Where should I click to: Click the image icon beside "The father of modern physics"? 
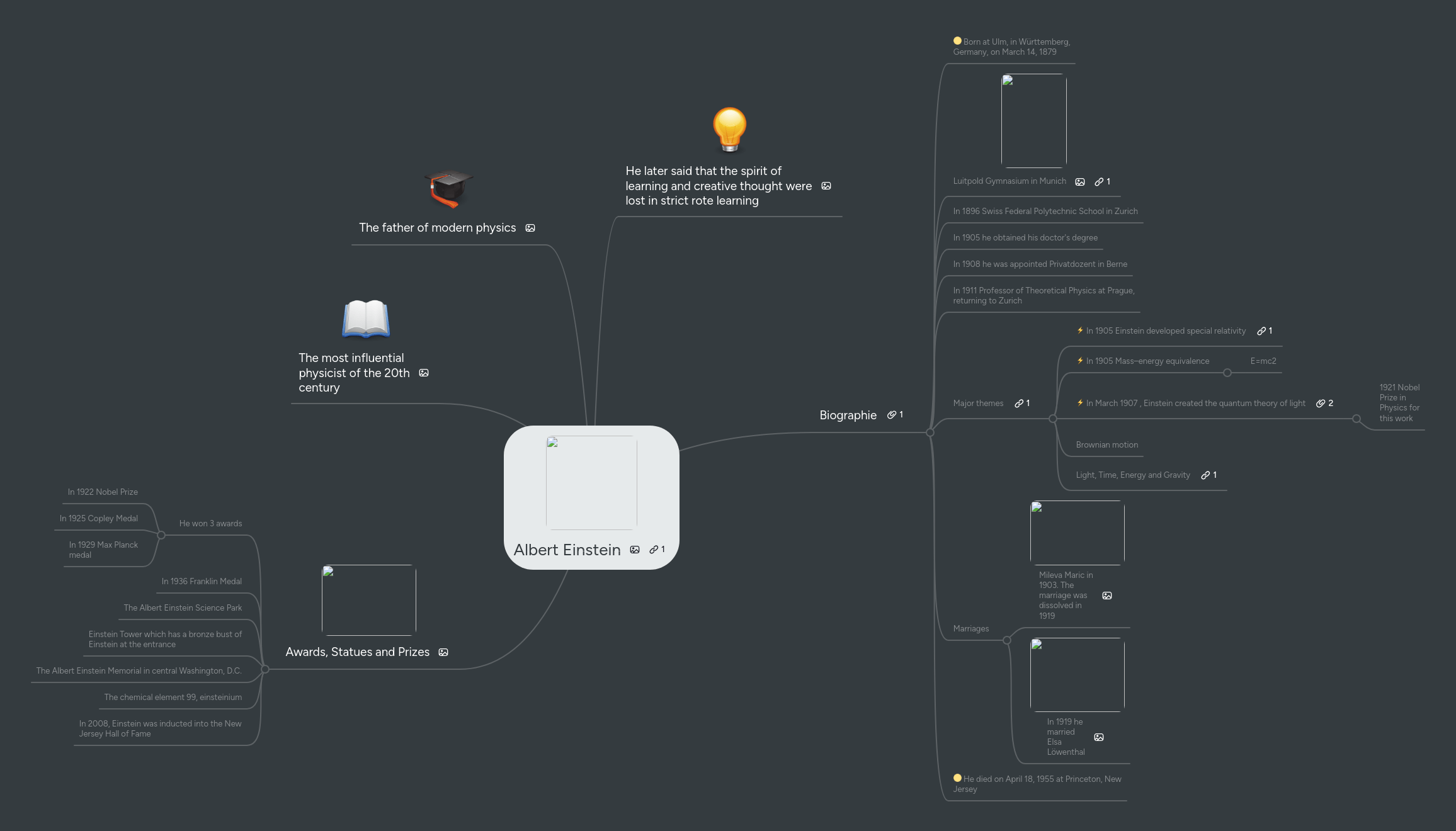point(530,228)
